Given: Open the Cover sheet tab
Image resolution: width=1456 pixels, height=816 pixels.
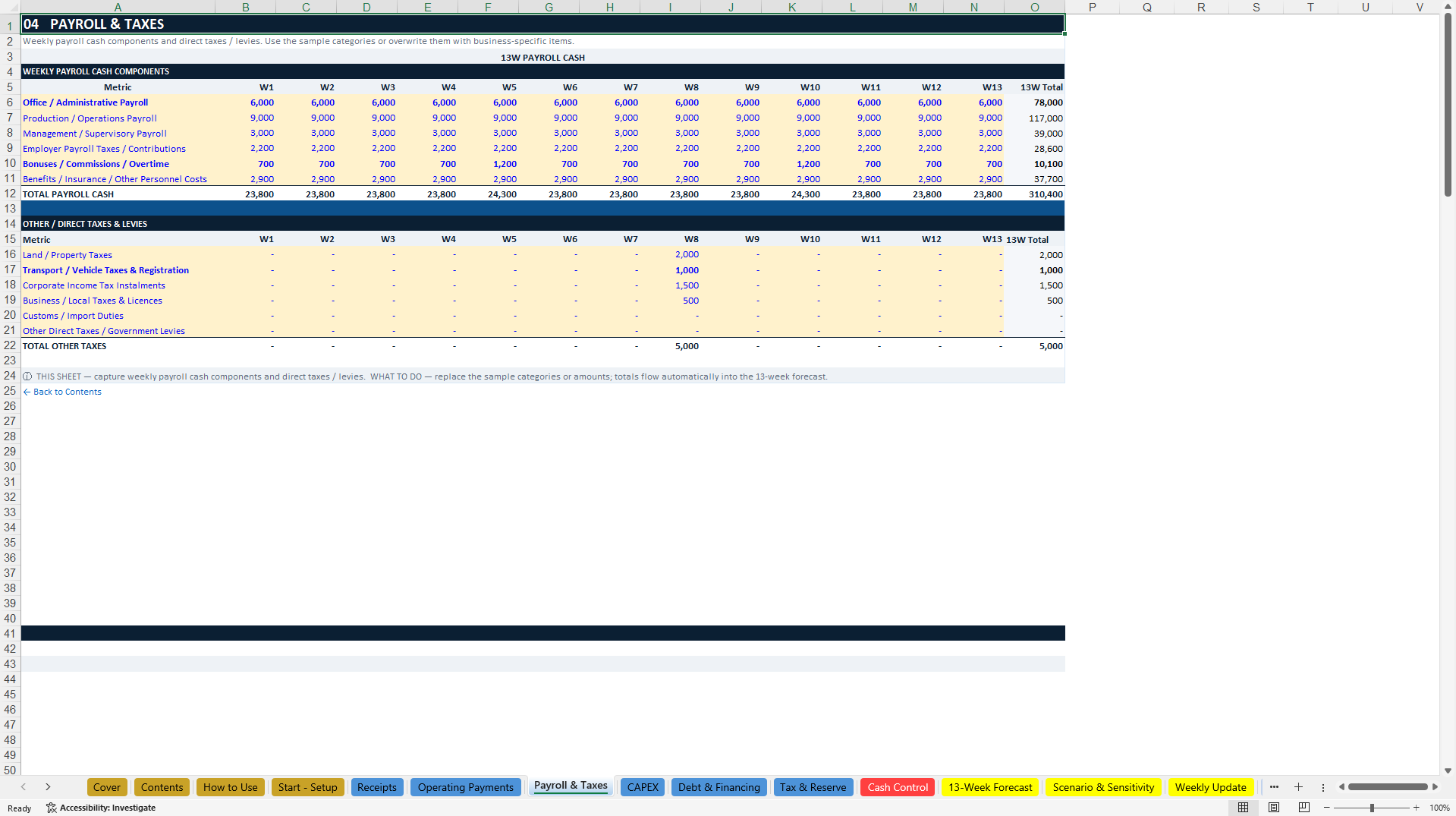Looking at the screenshot, I should coord(107,787).
